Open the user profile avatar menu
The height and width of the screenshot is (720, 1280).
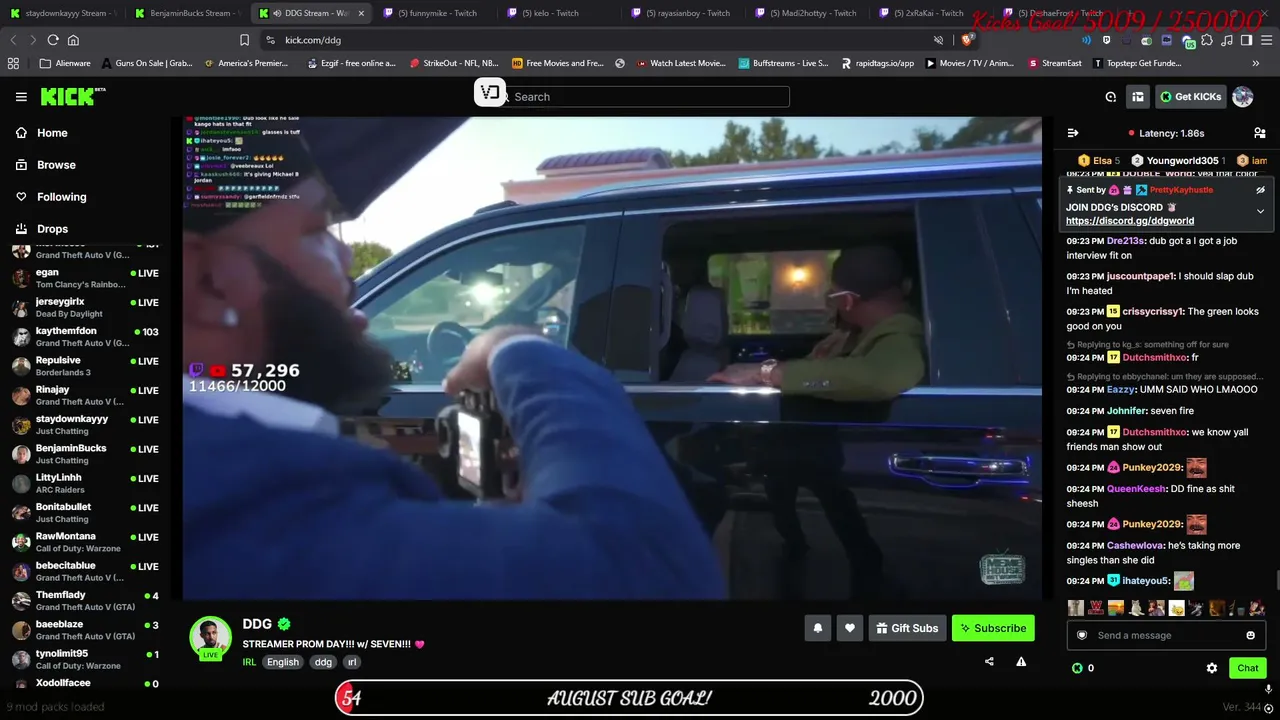(x=1243, y=97)
